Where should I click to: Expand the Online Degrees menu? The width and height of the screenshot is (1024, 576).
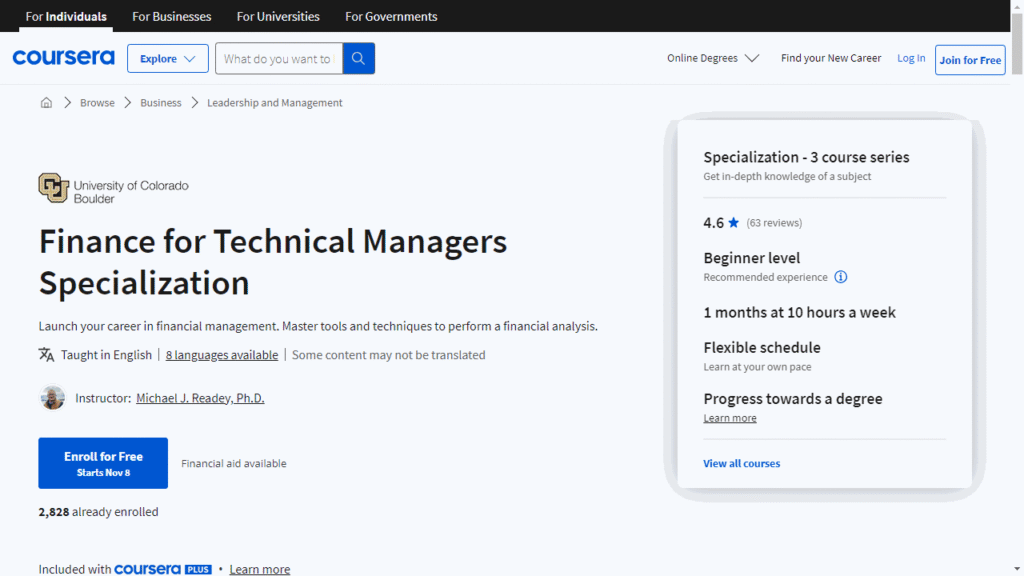coord(712,58)
